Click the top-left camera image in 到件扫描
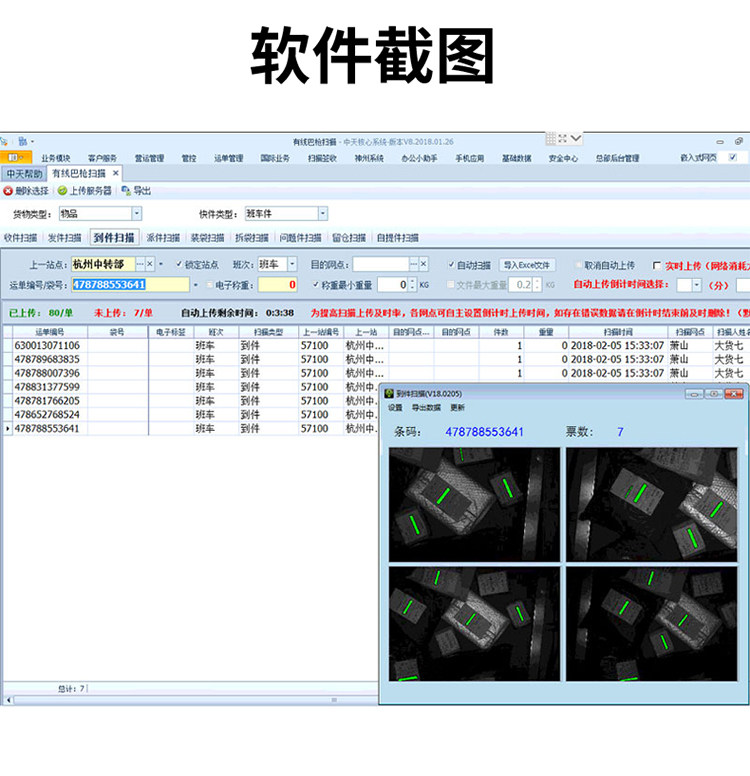The height and width of the screenshot is (776, 750). [x=474, y=504]
